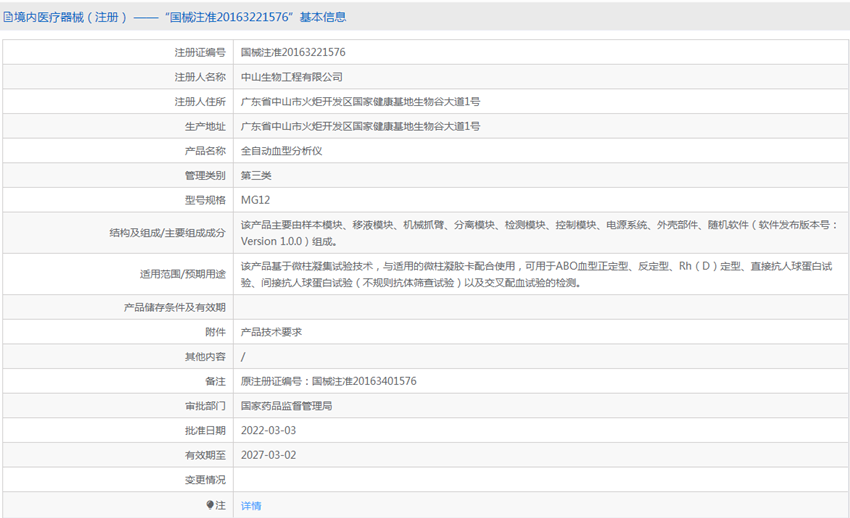Select model specification MG12

pos(255,201)
